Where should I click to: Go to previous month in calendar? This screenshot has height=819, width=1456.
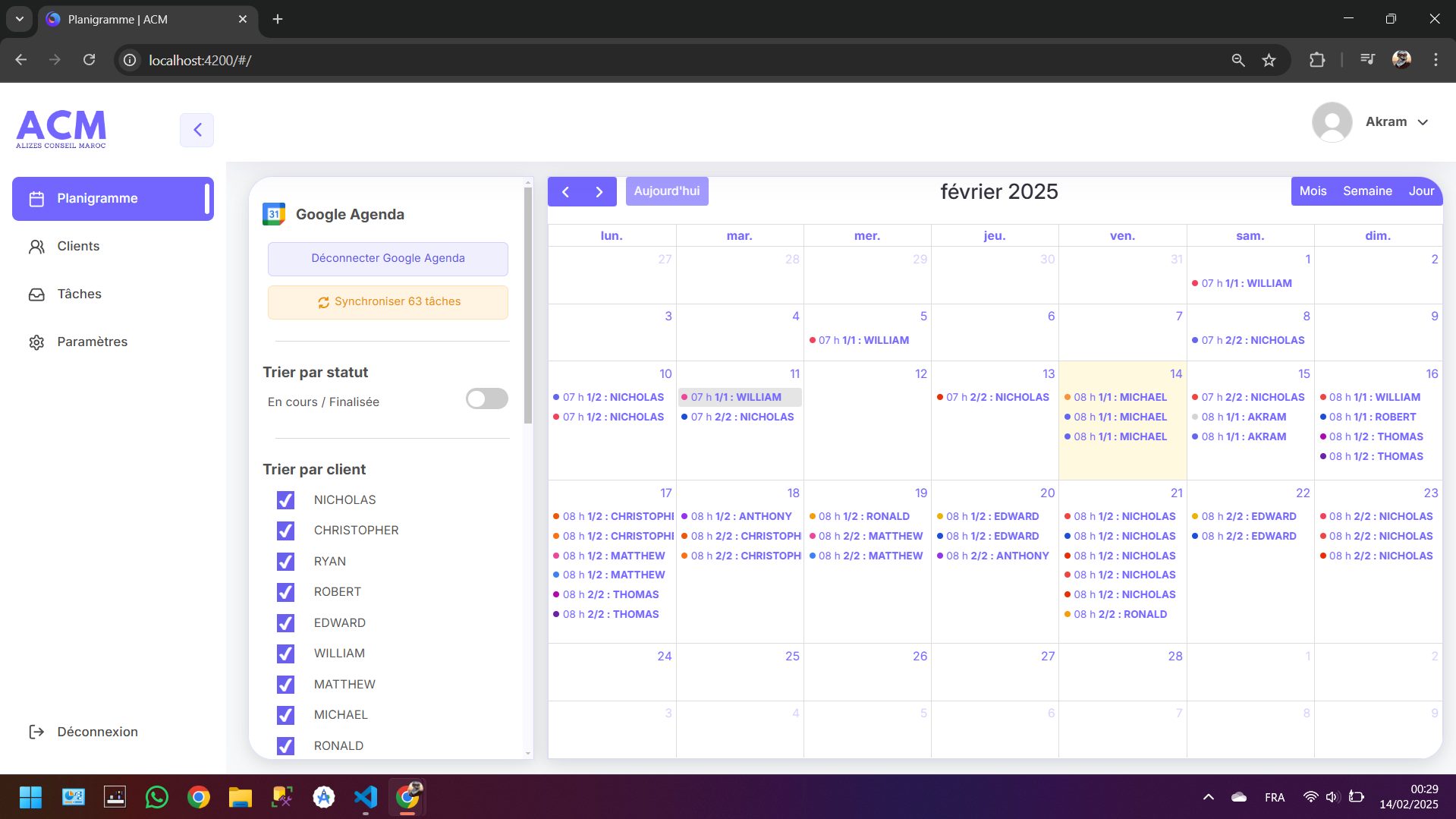coord(565,192)
